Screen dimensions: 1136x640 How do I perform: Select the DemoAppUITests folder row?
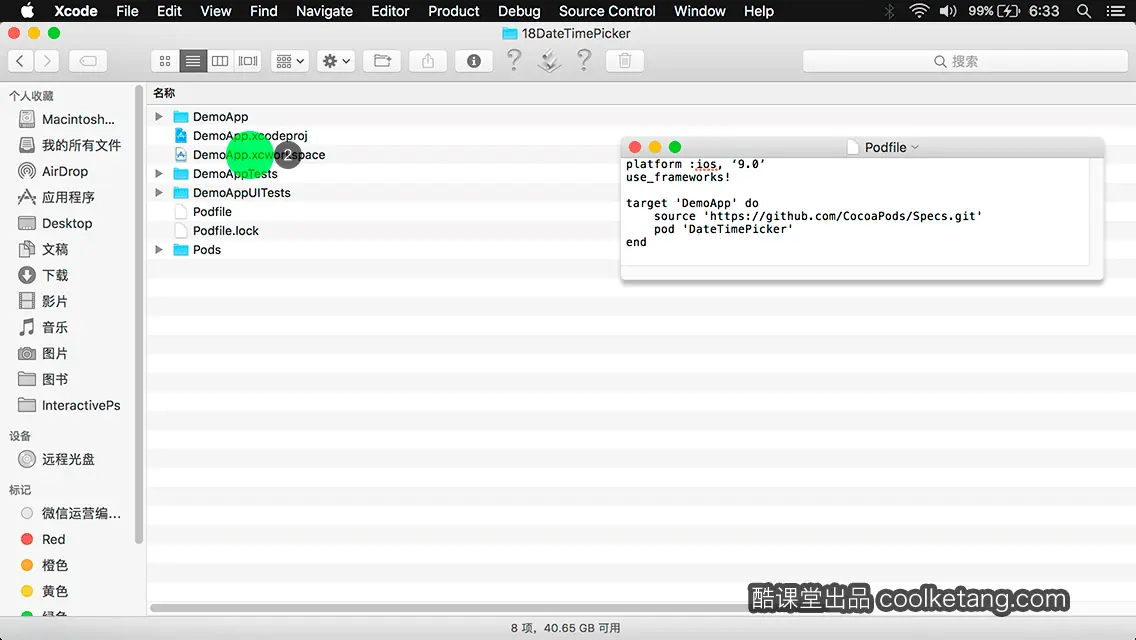click(241, 193)
